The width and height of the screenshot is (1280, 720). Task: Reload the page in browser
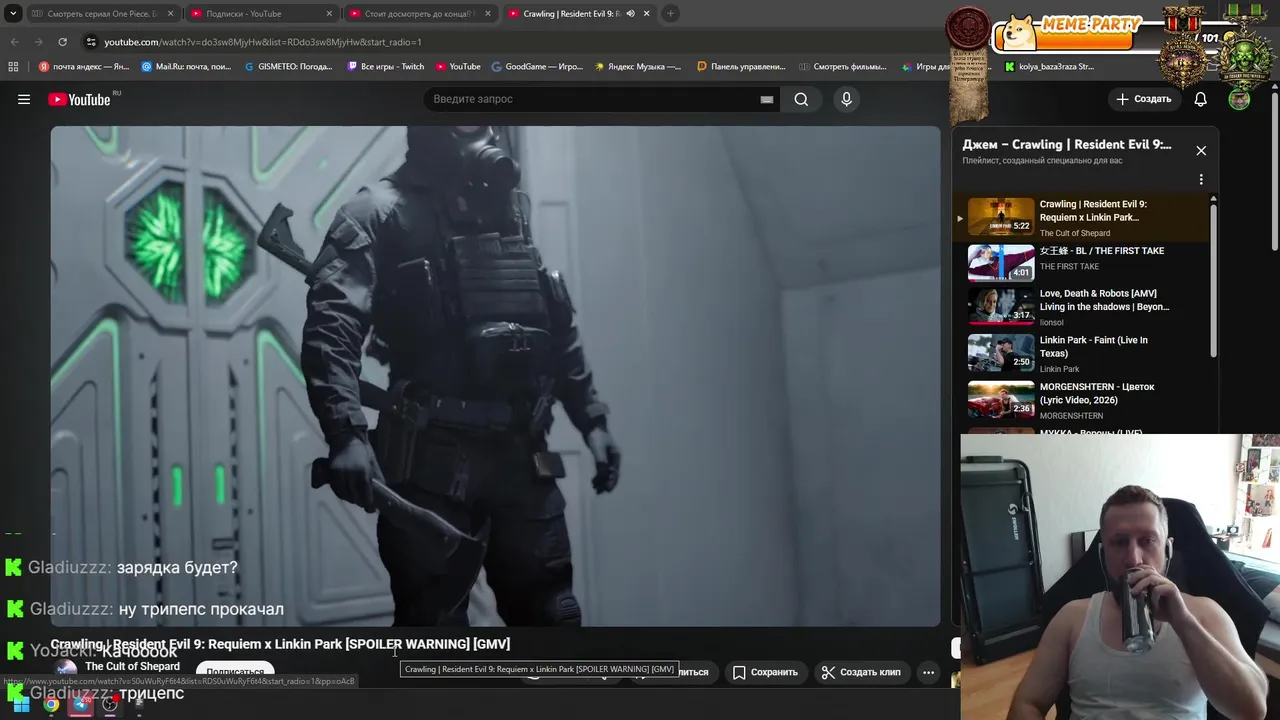tap(62, 42)
